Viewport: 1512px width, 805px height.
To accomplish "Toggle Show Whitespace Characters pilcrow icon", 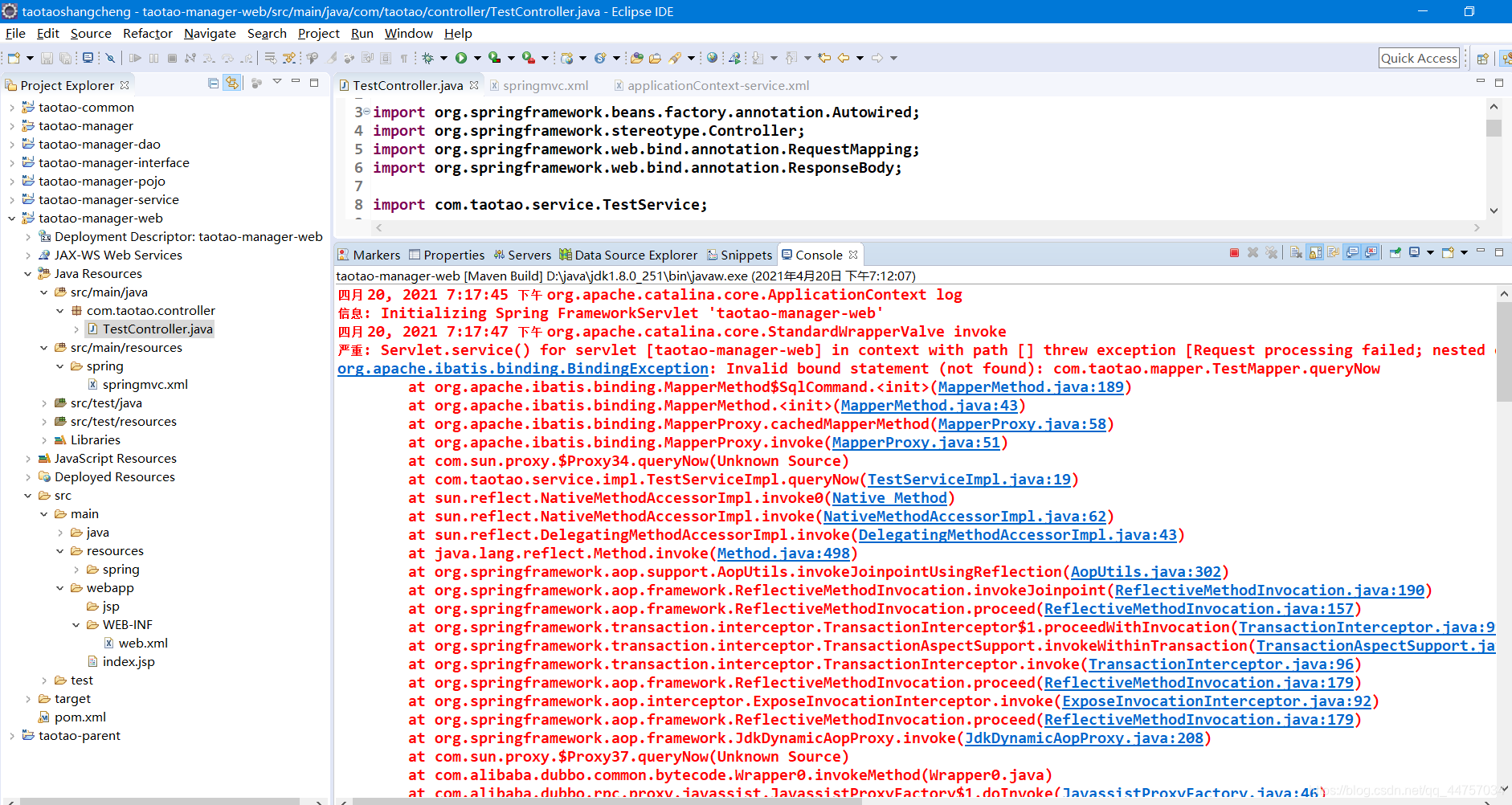I will click(404, 58).
